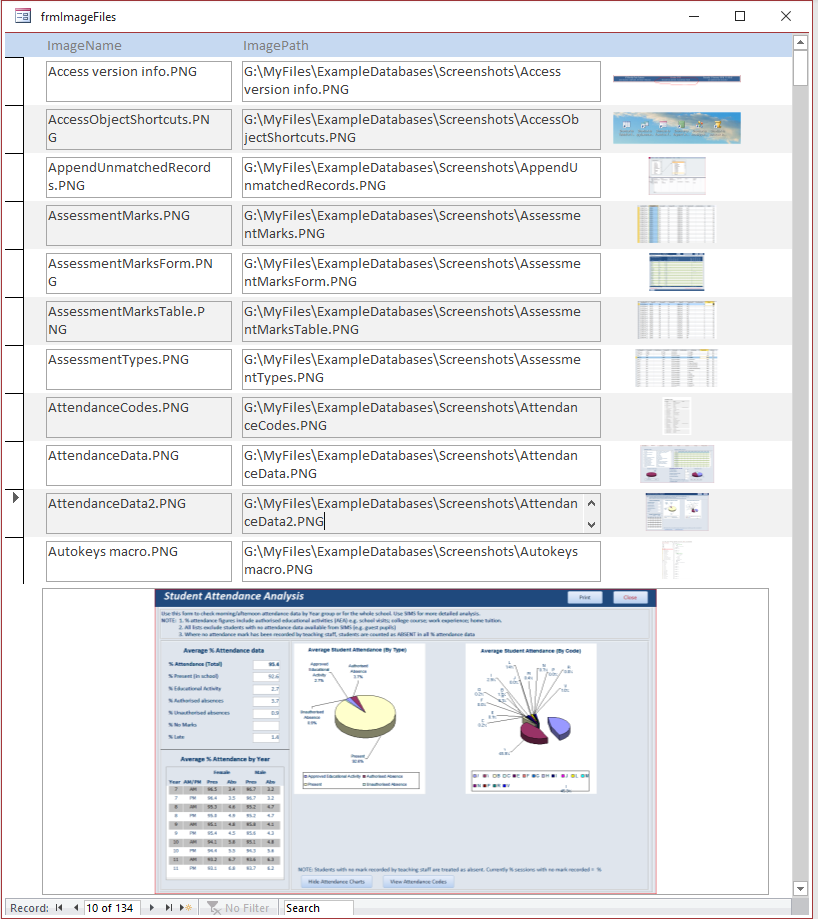Image resolution: width=818 pixels, height=919 pixels.
Task: Click path field for Autokeys macro.PNG
Action: point(421,562)
